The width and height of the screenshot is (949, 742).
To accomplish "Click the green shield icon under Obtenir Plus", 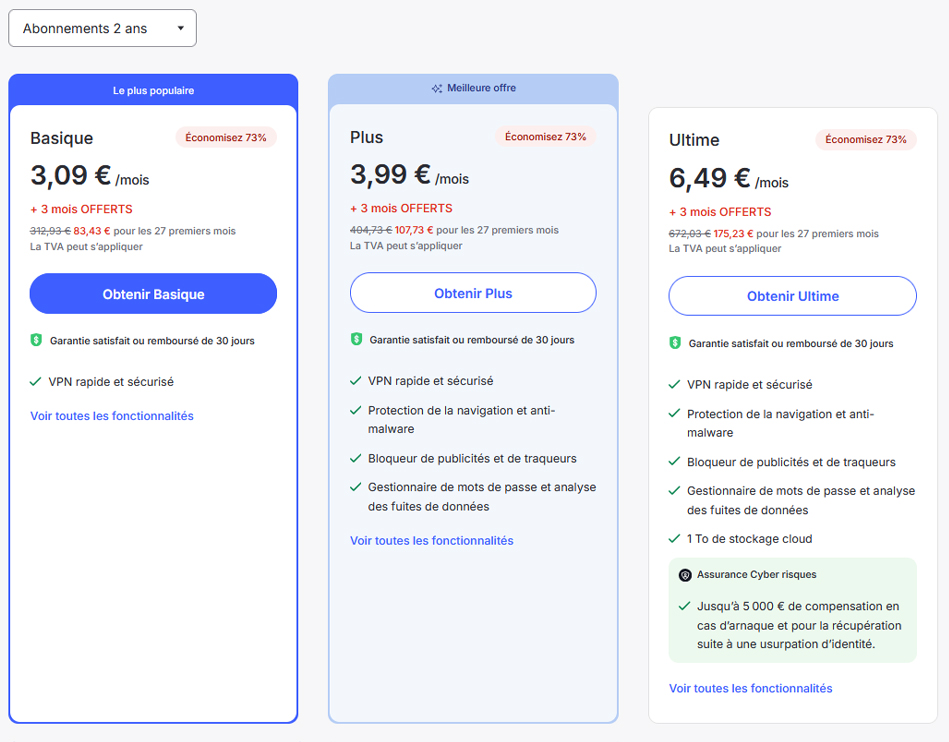I will pyautogui.click(x=356, y=340).
